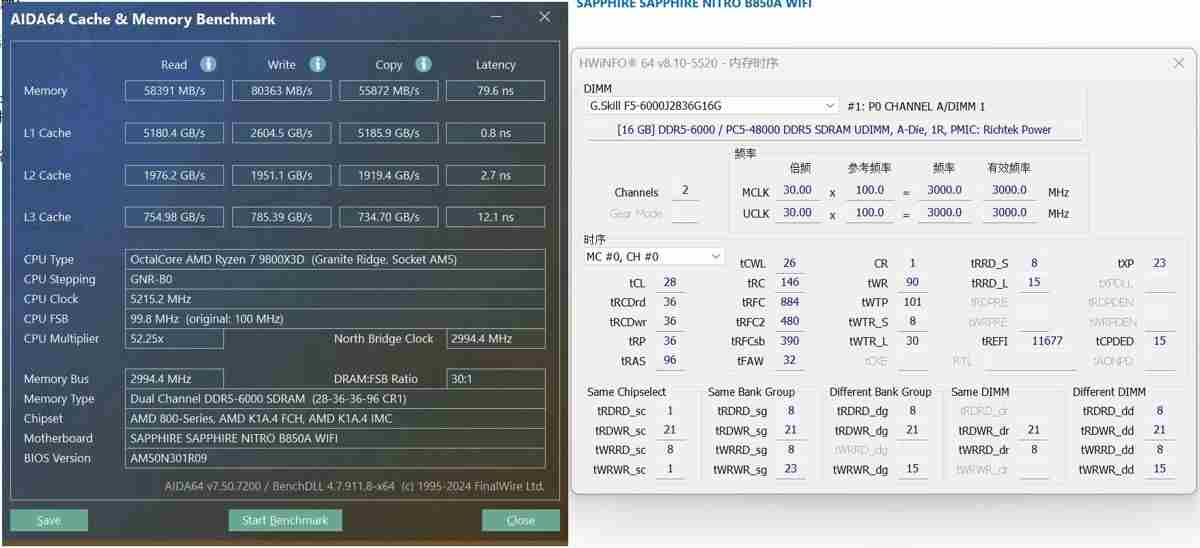
Task: Click UCLK multiplier field 30.00
Action: (x=798, y=213)
